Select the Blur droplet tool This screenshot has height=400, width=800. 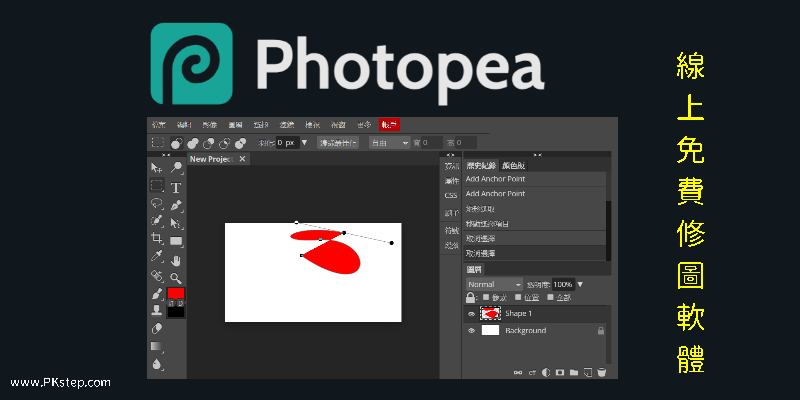[x=157, y=364]
